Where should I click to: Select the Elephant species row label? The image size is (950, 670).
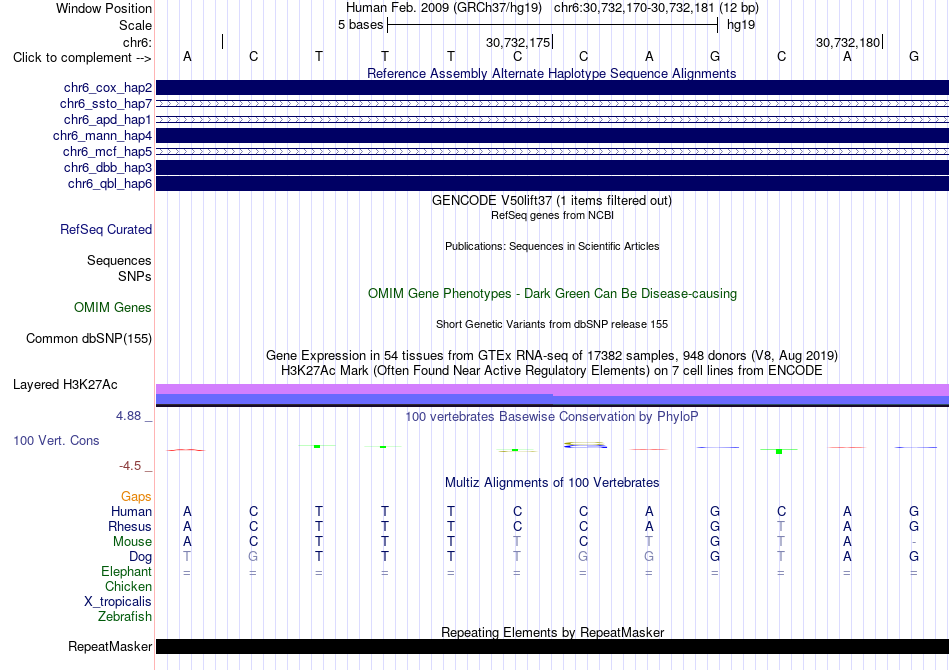pyautogui.click(x=127, y=572)
